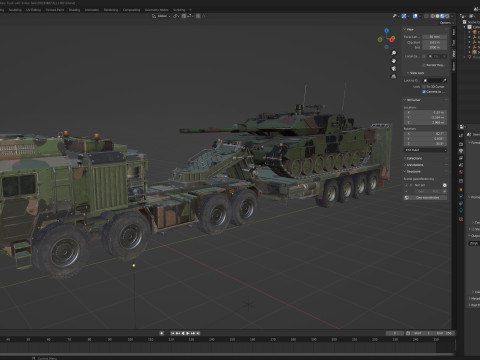Open the Rendering workspace tab
This screenshot has width=480, height=360.
111,10
